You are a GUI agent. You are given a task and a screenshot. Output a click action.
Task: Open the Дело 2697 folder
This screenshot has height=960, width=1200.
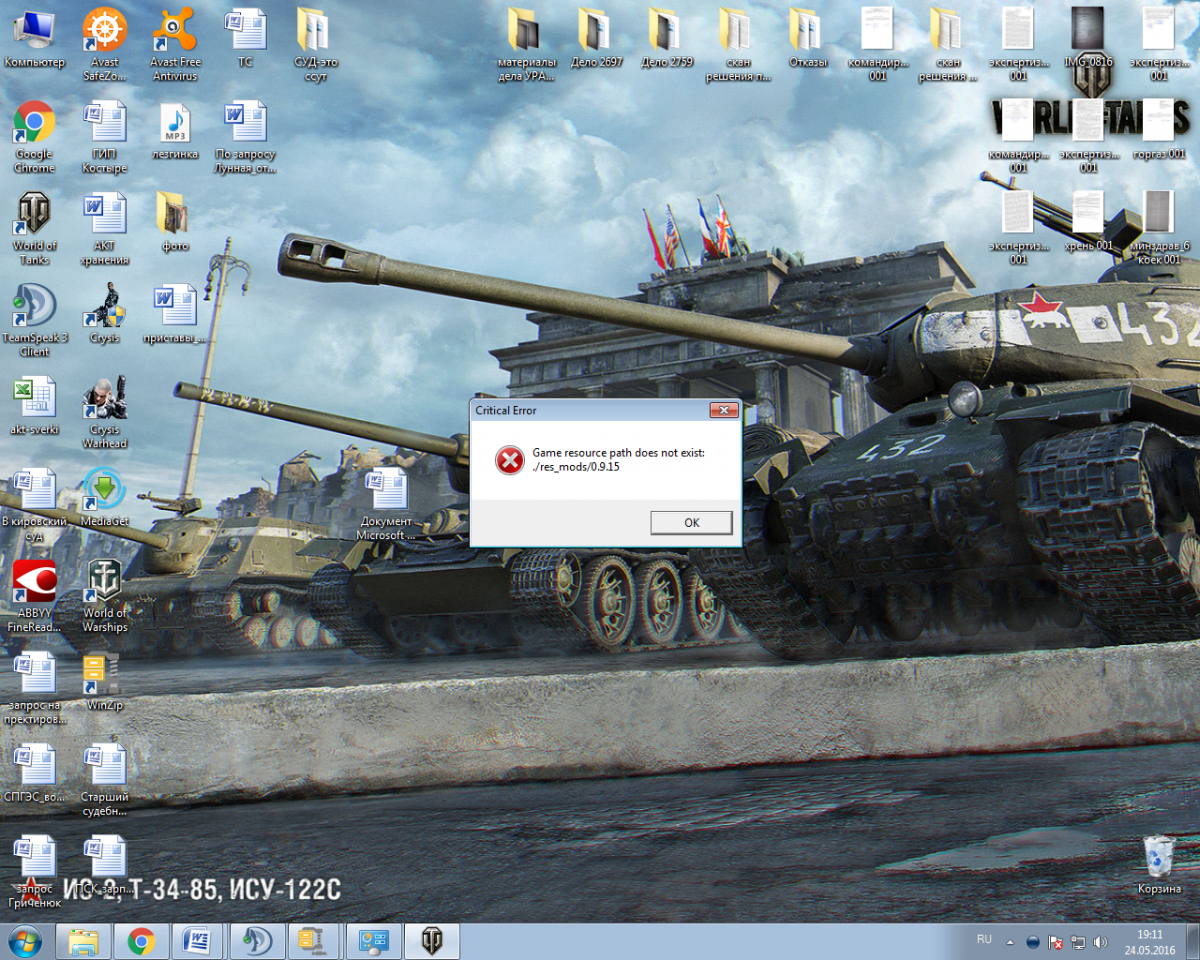click(x=596, y=39)
